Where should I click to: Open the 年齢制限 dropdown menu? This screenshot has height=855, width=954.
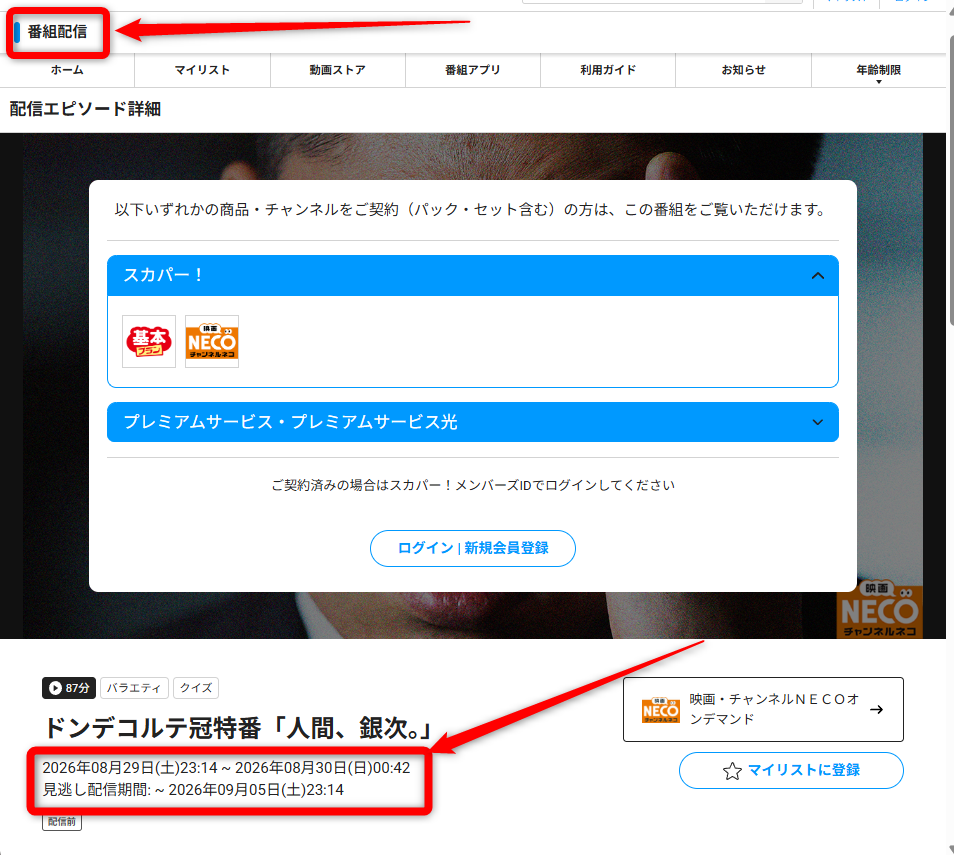878,71
